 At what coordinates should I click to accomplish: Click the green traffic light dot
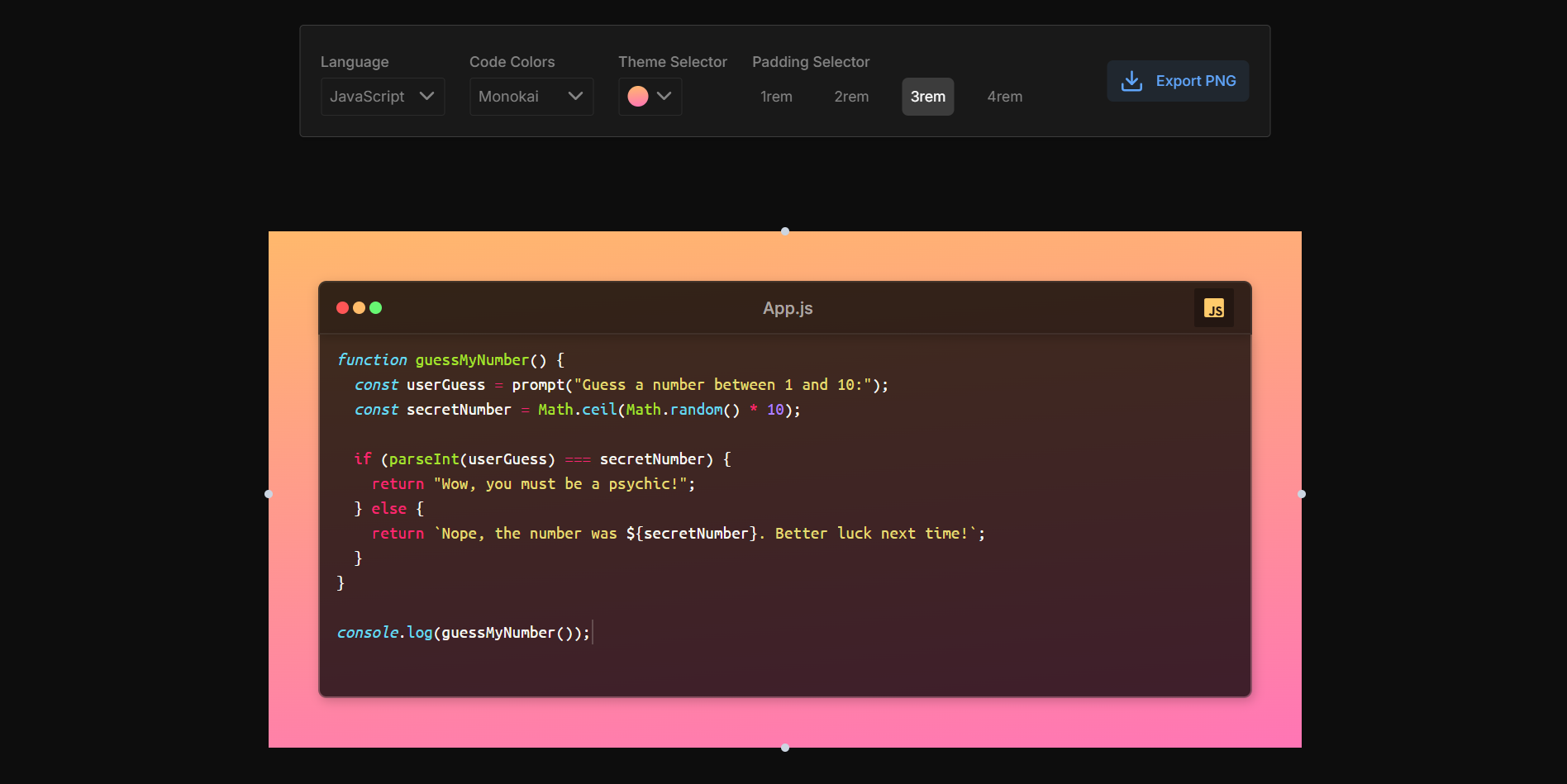pyautogui.click(x=375, y=307)
